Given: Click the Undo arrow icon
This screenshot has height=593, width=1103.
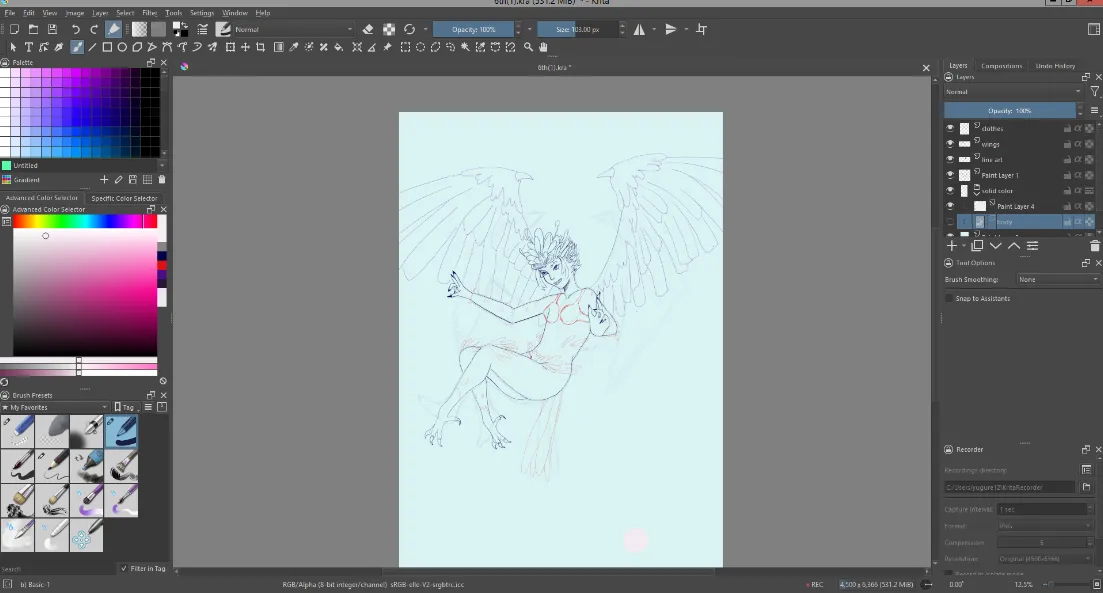Looking at the screenshot, I should [75, 29].
